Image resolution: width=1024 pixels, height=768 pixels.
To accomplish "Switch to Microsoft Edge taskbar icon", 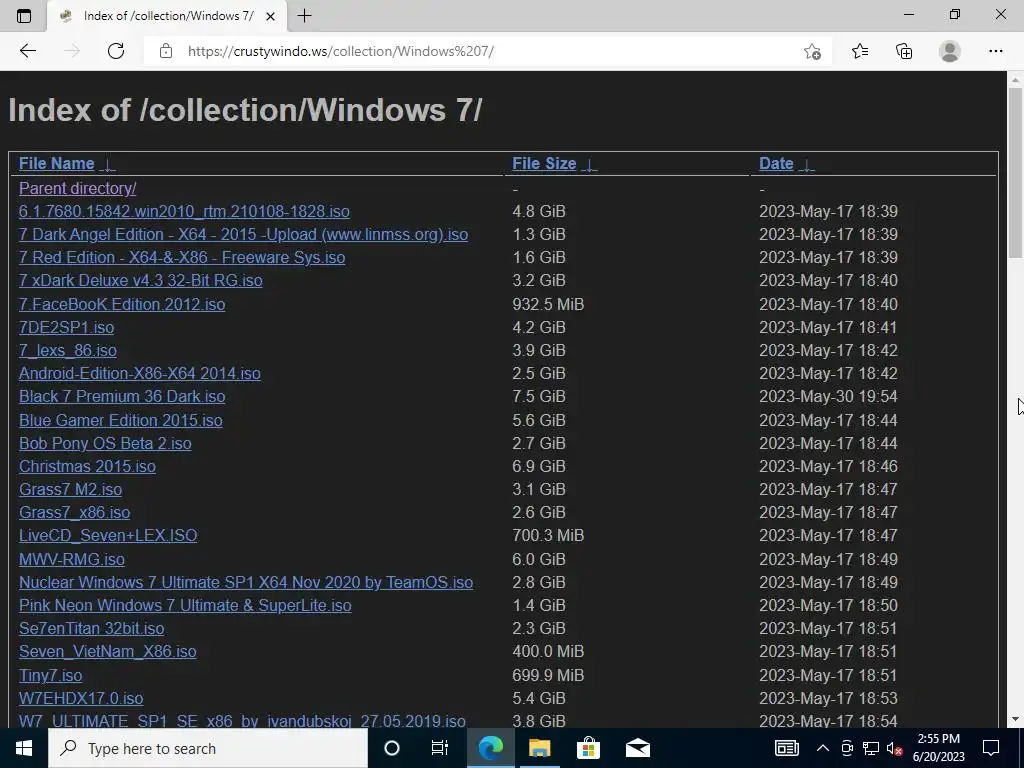I will click(x=491, y=748).
